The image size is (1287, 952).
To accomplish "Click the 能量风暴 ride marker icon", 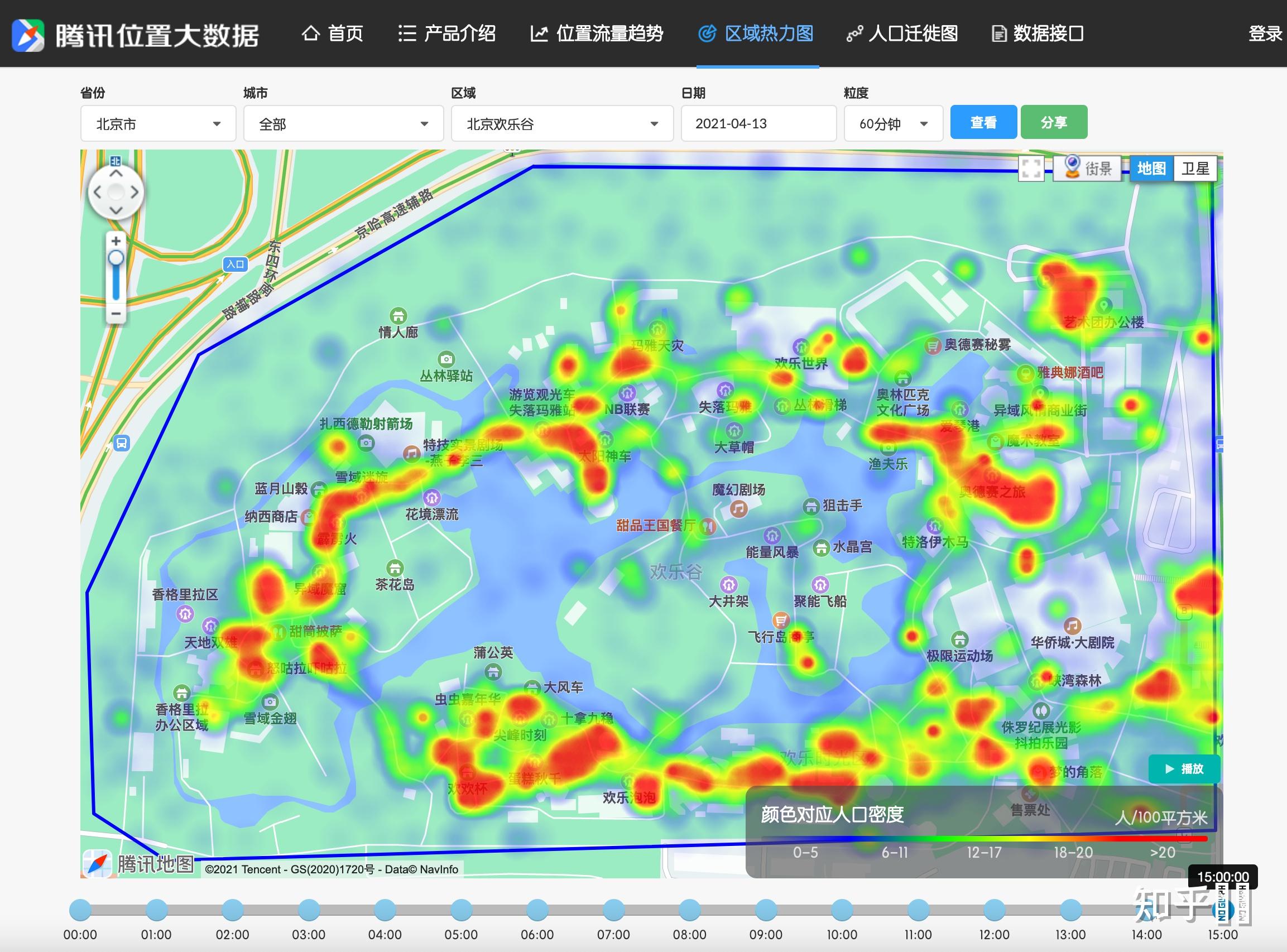I will pos(772,535).
